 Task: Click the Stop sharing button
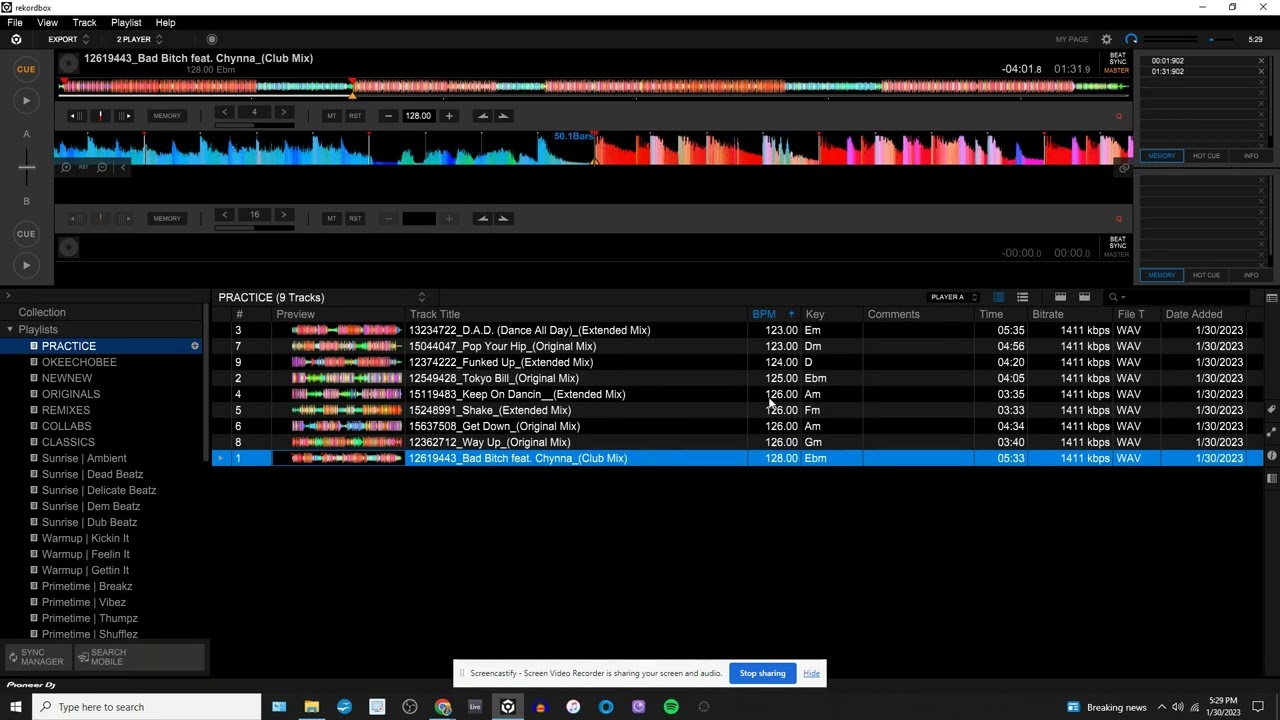pos(763,673)
